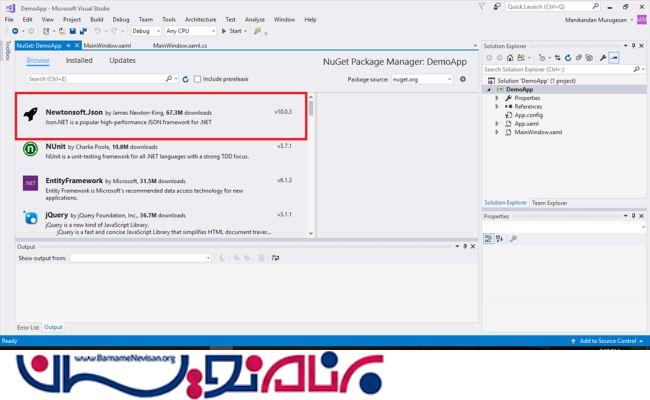650x400 pixels.
Task: Select the Newtonsoft.Json package entry
Action: coord(161,116)
